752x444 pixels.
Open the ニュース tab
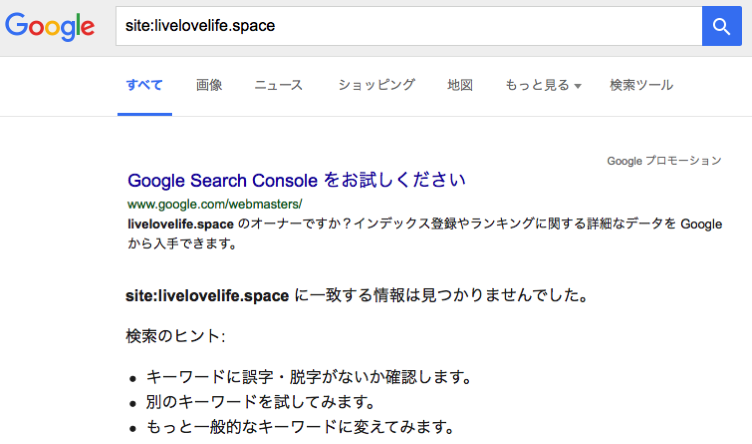point(279,85)
